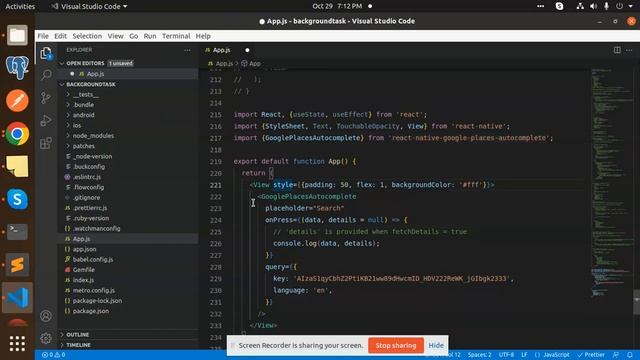Image resolution: width=640 pixels, height=360 pixels.
Task: Open the Search view in activity bar
Action: click(x=46, y=75)
